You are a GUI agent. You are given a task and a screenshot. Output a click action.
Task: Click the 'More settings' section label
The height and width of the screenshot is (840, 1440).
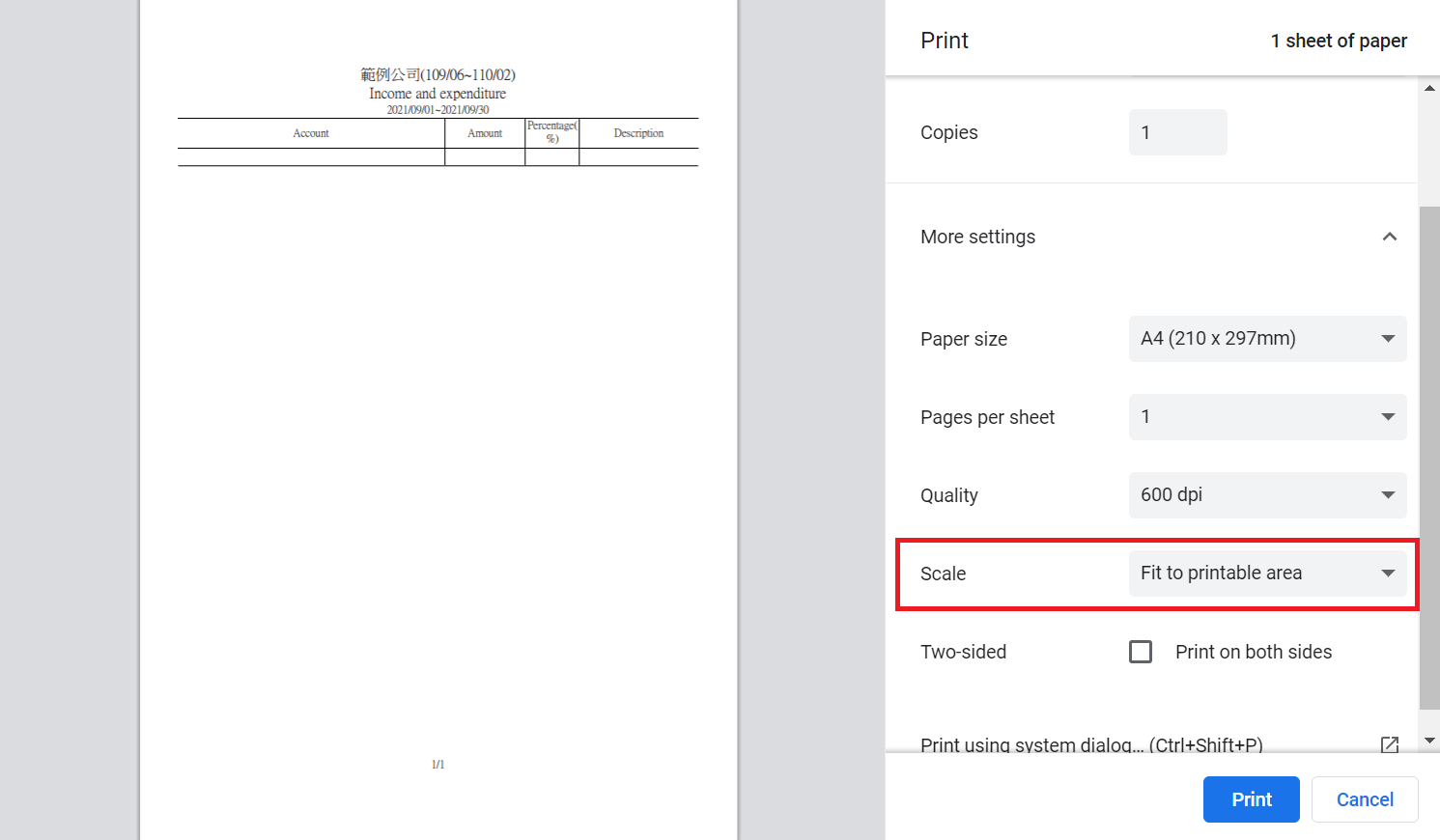click(977, 237)
